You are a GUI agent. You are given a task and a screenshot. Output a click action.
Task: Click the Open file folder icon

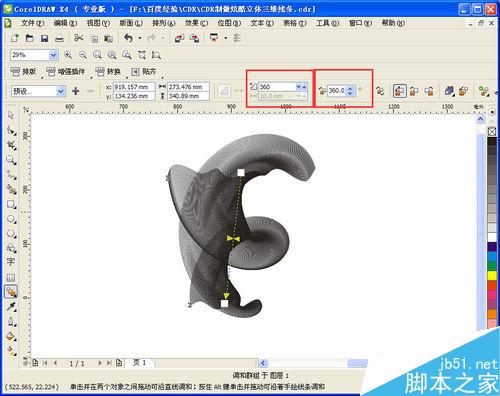(30, 38)
